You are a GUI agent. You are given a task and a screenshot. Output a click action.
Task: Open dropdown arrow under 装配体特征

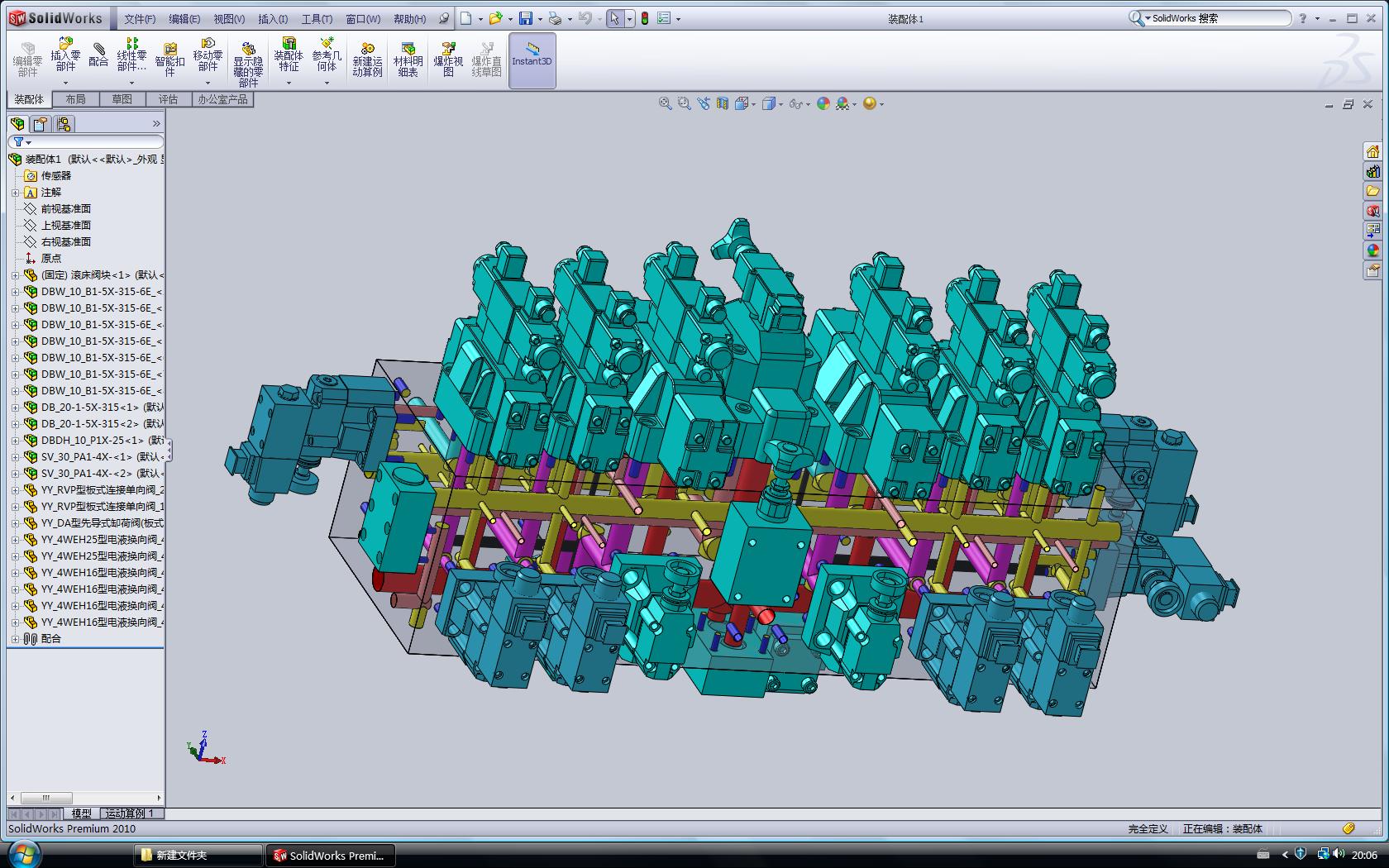pos(289,83)
